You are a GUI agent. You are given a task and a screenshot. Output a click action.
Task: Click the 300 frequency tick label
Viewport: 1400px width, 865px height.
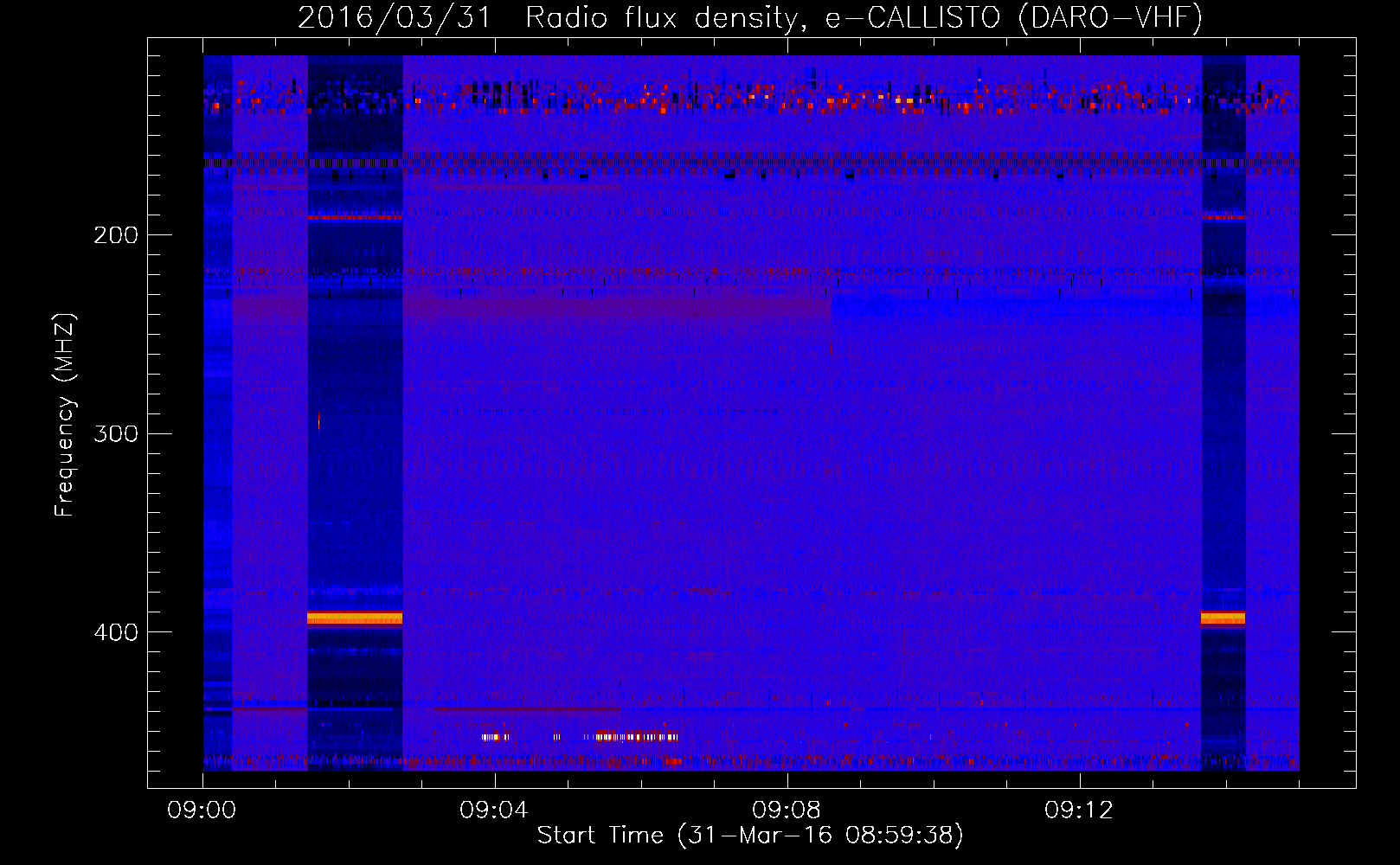[x=116, y=433]
